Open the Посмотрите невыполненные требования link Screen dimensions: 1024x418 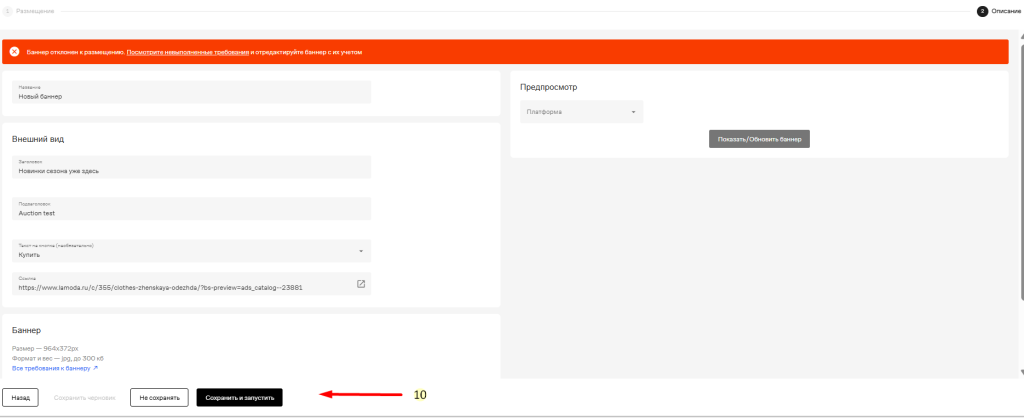[x=188, y=51]
